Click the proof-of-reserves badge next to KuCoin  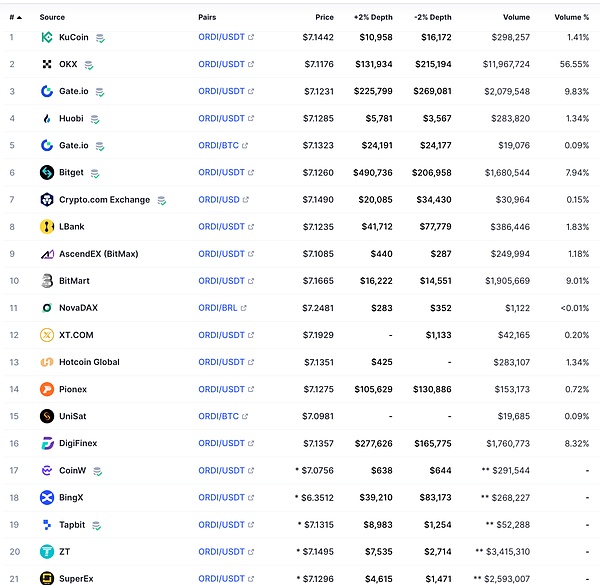[100, 38]
